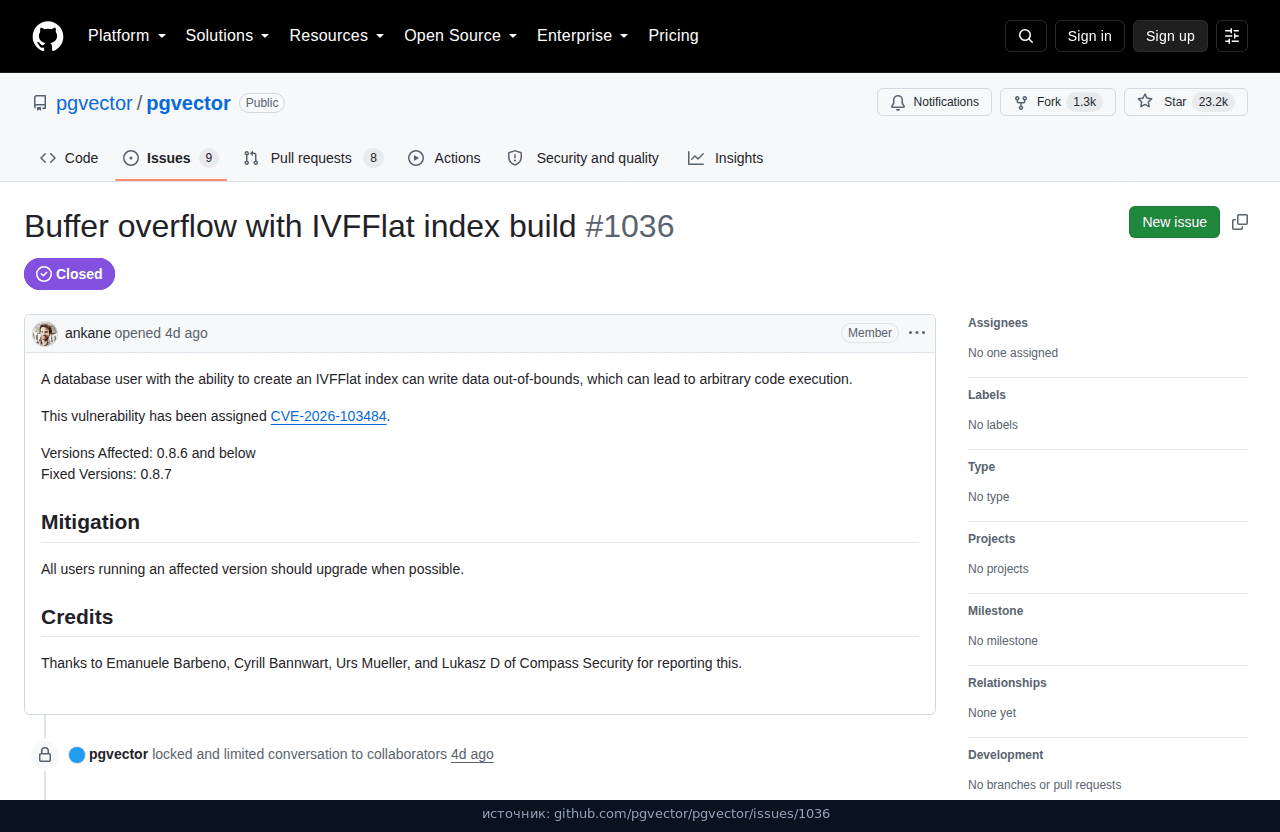
Task: Expand the Enterprise menu
Action: [x=583, y=36]
